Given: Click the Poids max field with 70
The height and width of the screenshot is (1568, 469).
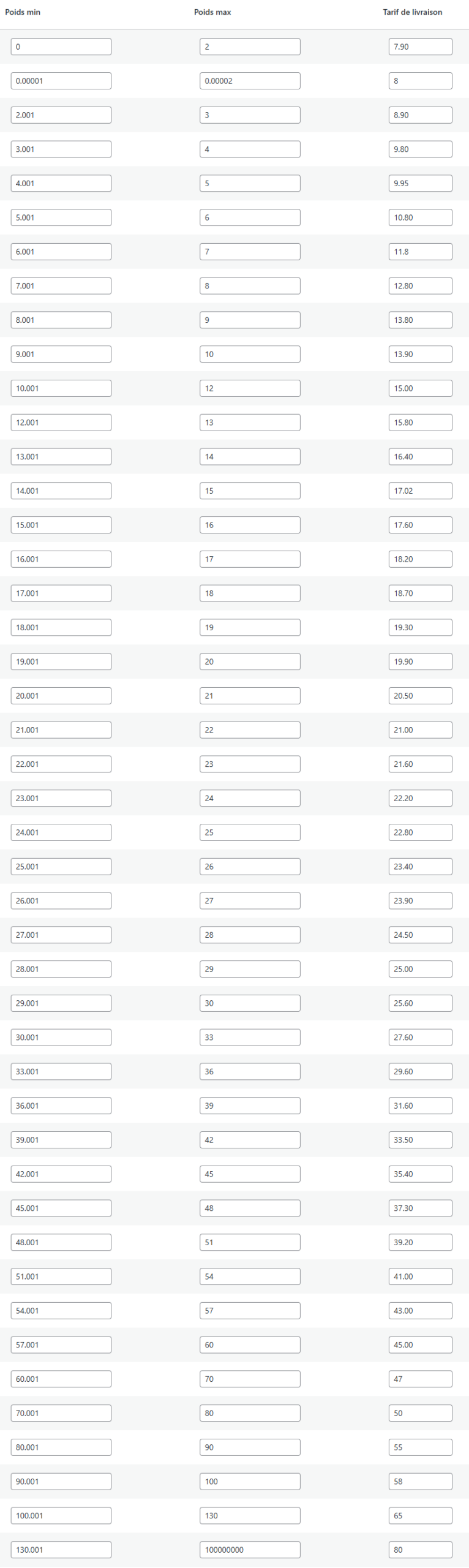Looking at the screenshot, I should [x=250, y=1379].
